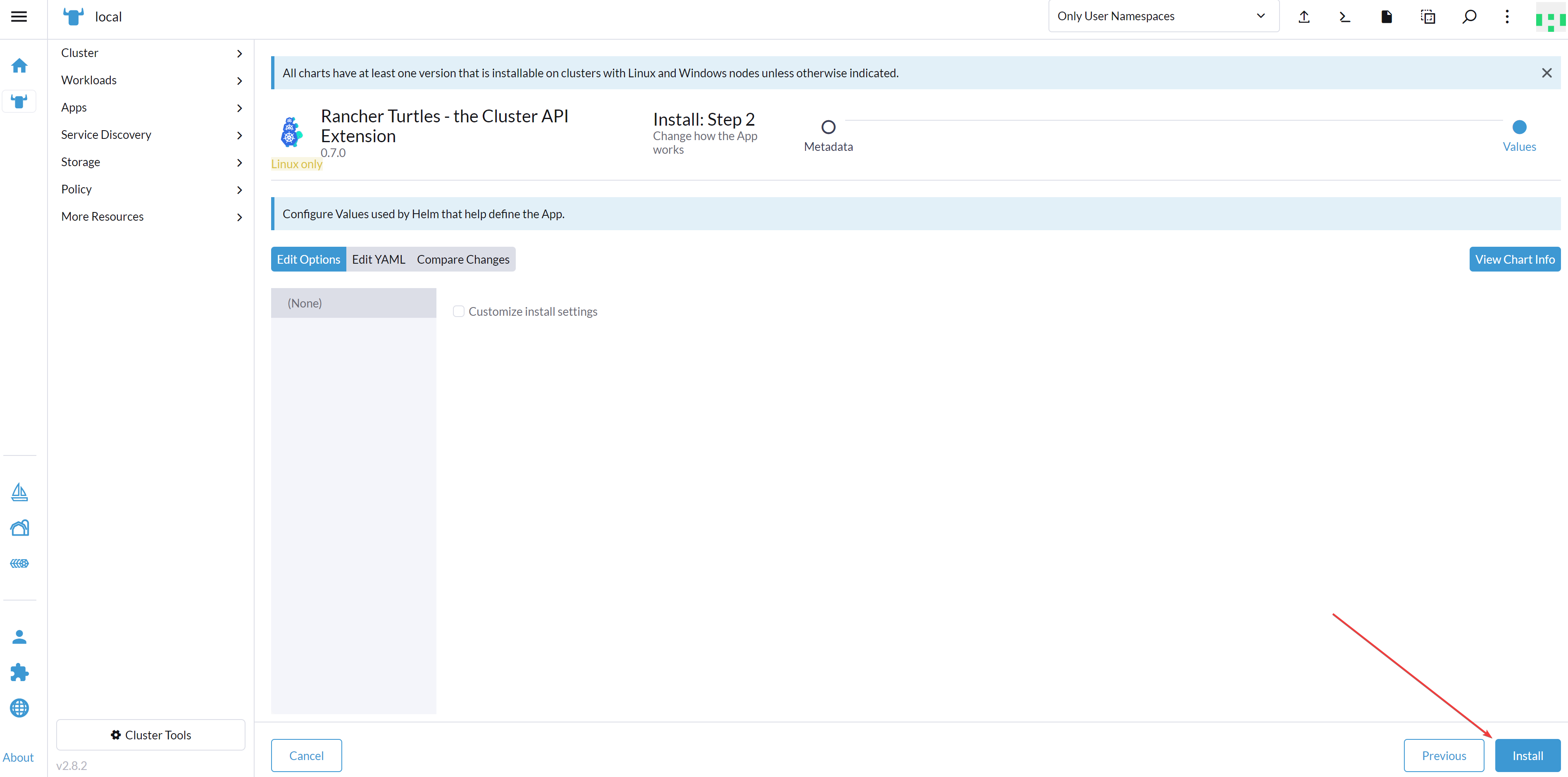
Task: Open Users & Authentication person icon
Action: 19,637
